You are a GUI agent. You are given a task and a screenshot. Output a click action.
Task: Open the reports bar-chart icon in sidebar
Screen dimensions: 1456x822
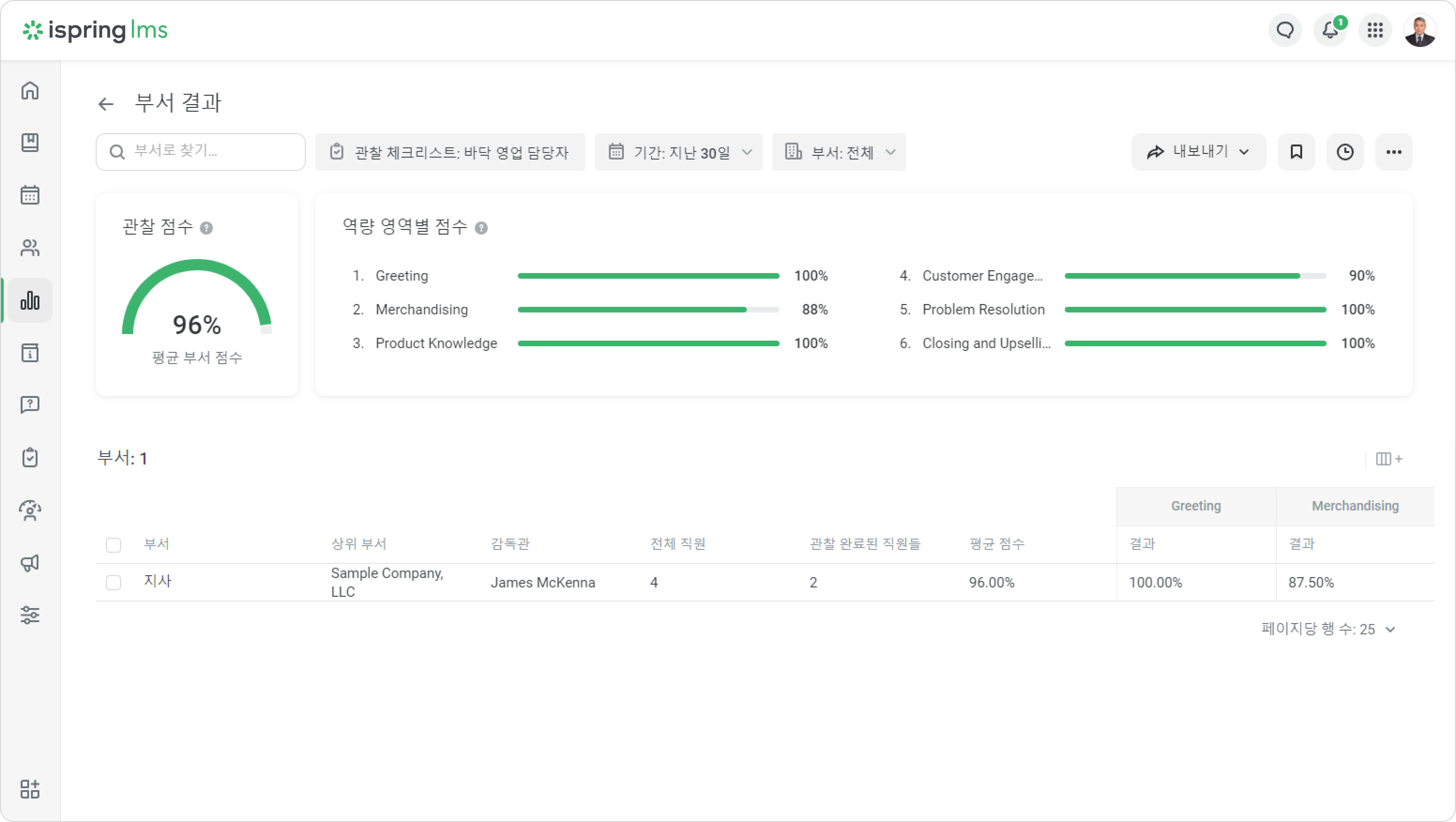pos(30,300)
